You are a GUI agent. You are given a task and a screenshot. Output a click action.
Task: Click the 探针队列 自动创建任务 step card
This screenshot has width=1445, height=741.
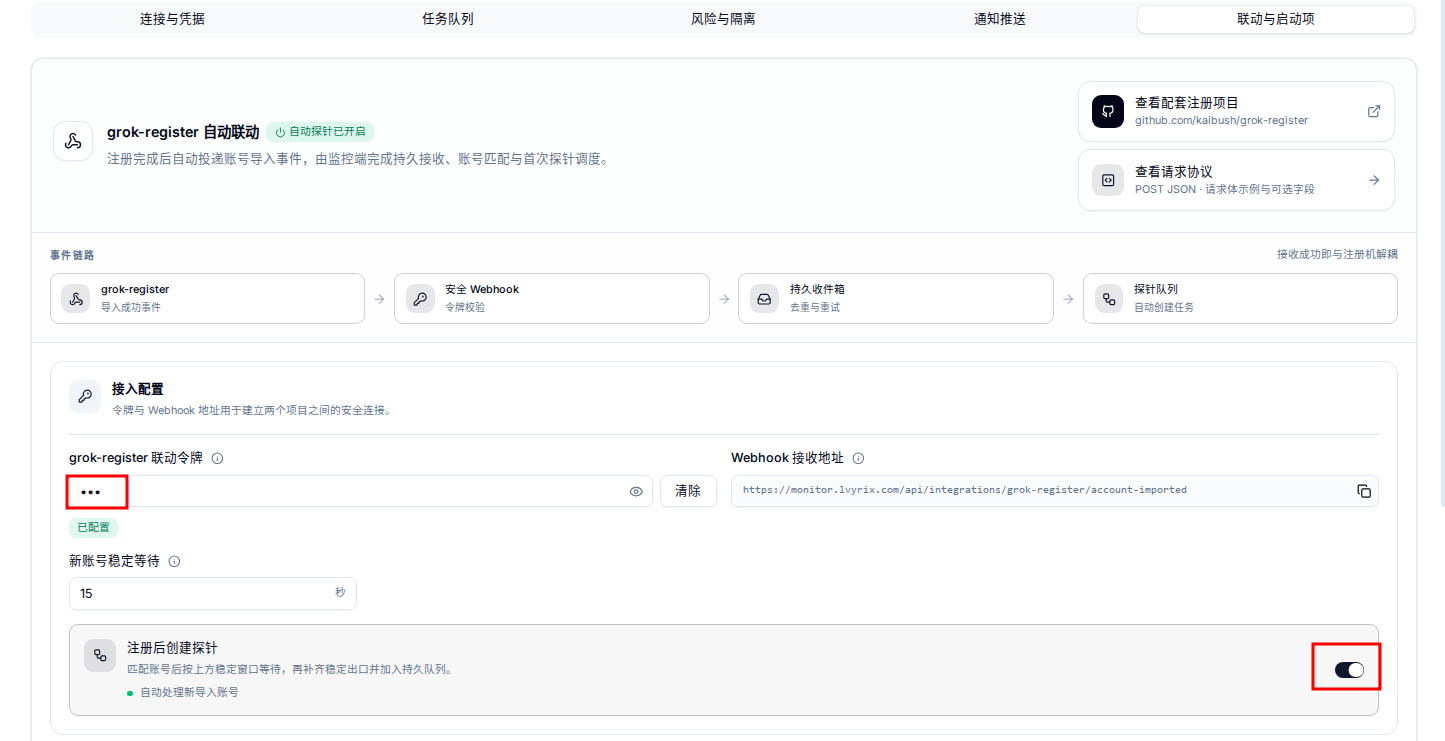click(1240, 298)
